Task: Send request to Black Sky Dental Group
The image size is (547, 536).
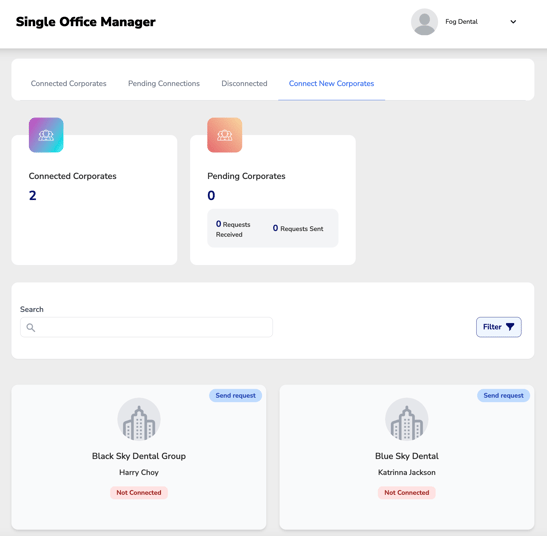Action: point(235,395)
